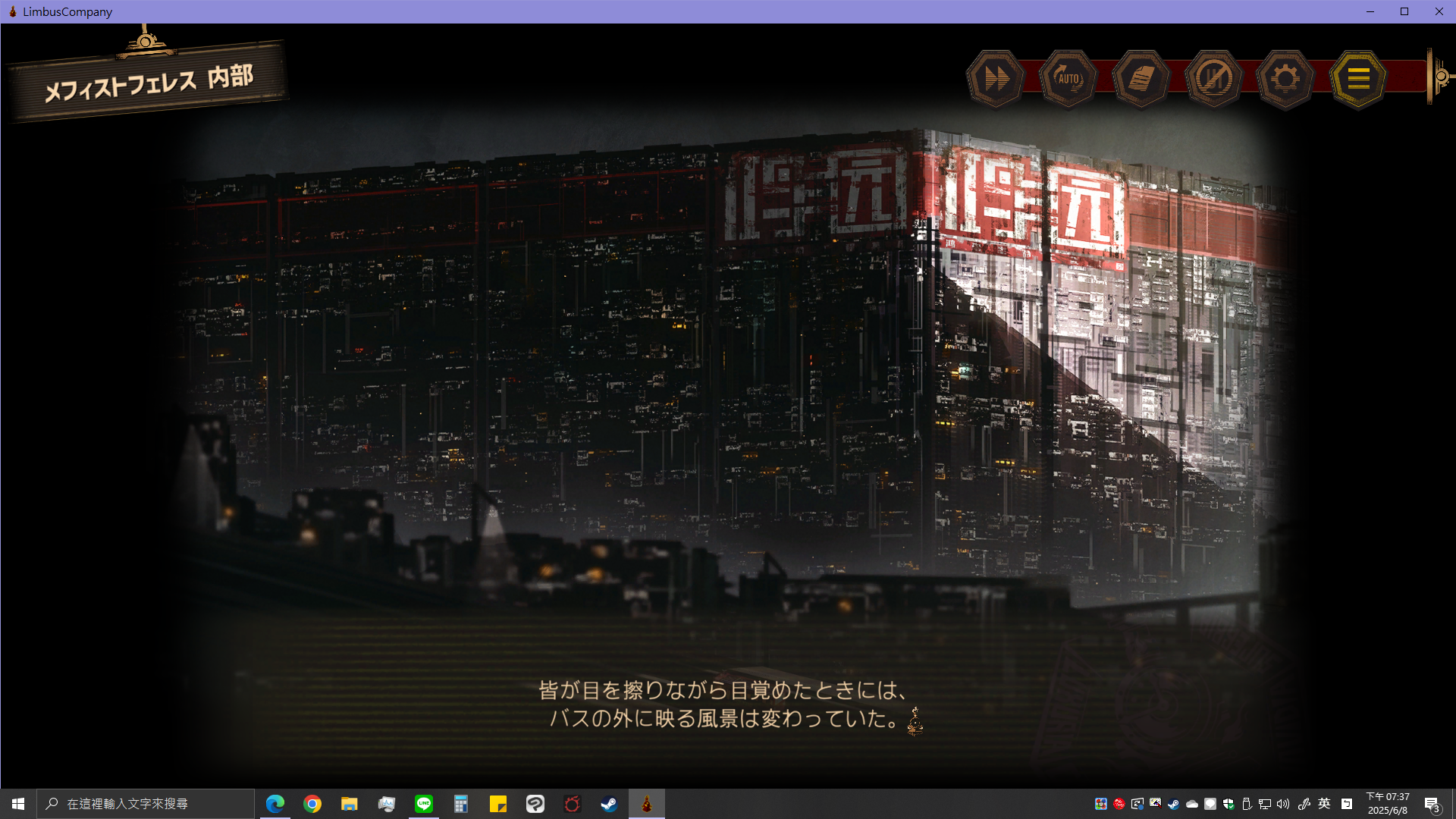This screenshot has height=819, width=1456.
Task: Toggle AUTO dialogue playback
Action: 1068,78
